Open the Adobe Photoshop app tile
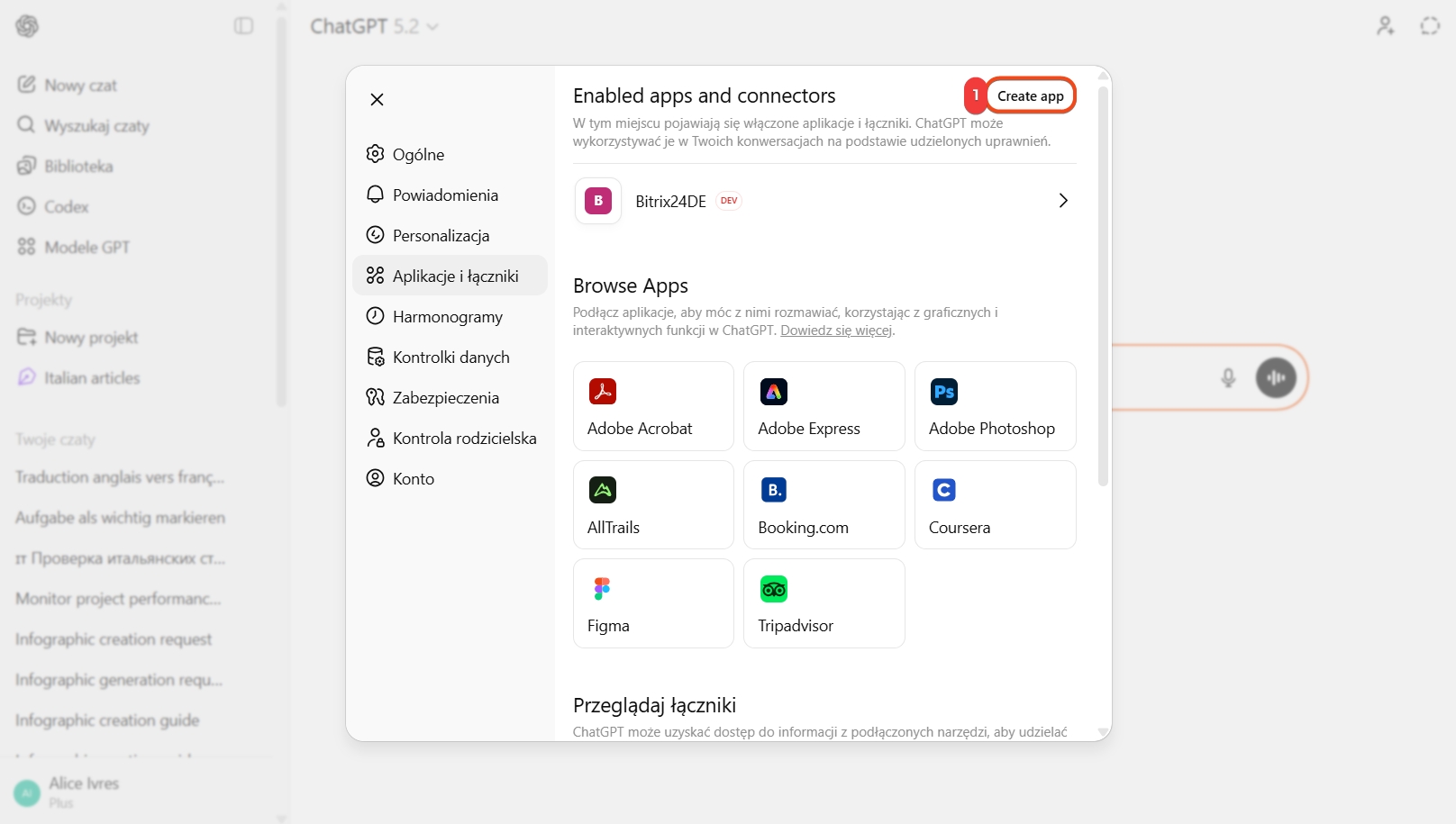 pos(995,406)
